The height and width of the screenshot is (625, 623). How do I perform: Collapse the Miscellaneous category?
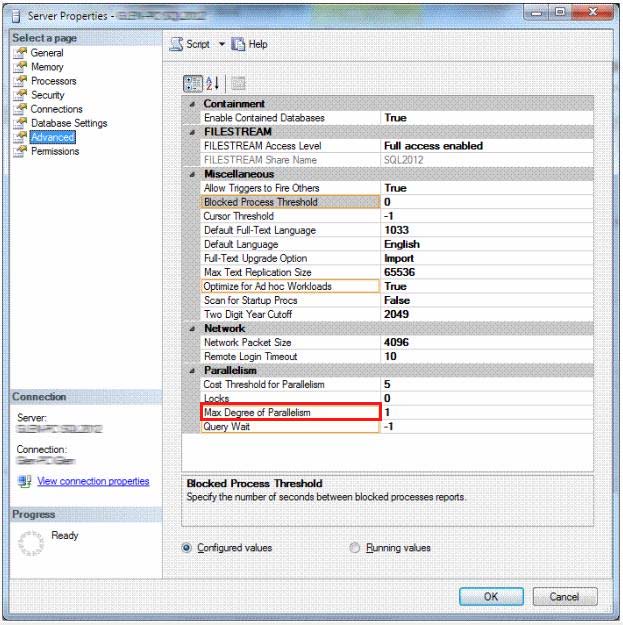click(192, 174)
